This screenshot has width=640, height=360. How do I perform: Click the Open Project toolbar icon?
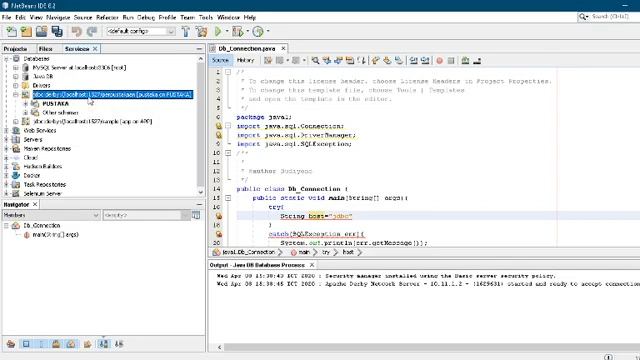click(x=42, y=31)
